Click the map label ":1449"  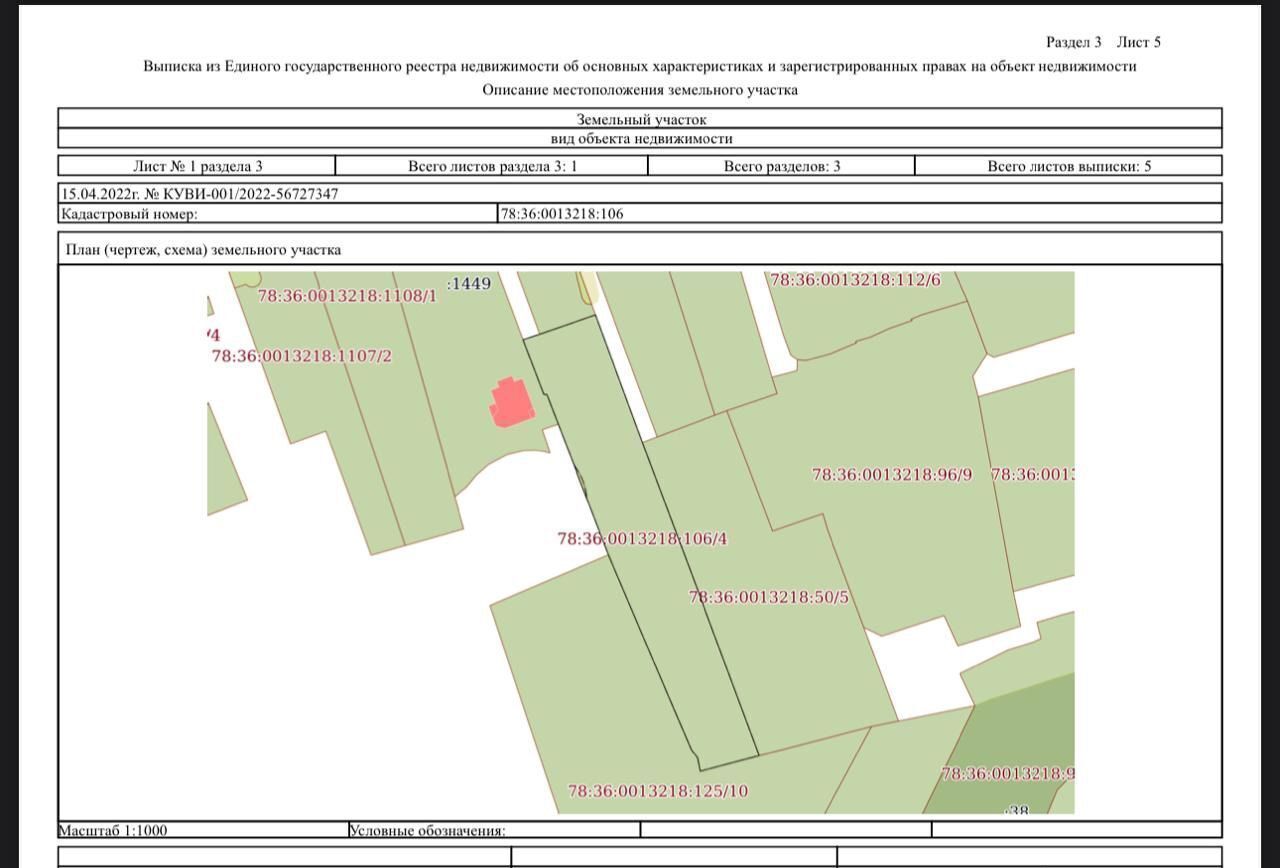469,284
